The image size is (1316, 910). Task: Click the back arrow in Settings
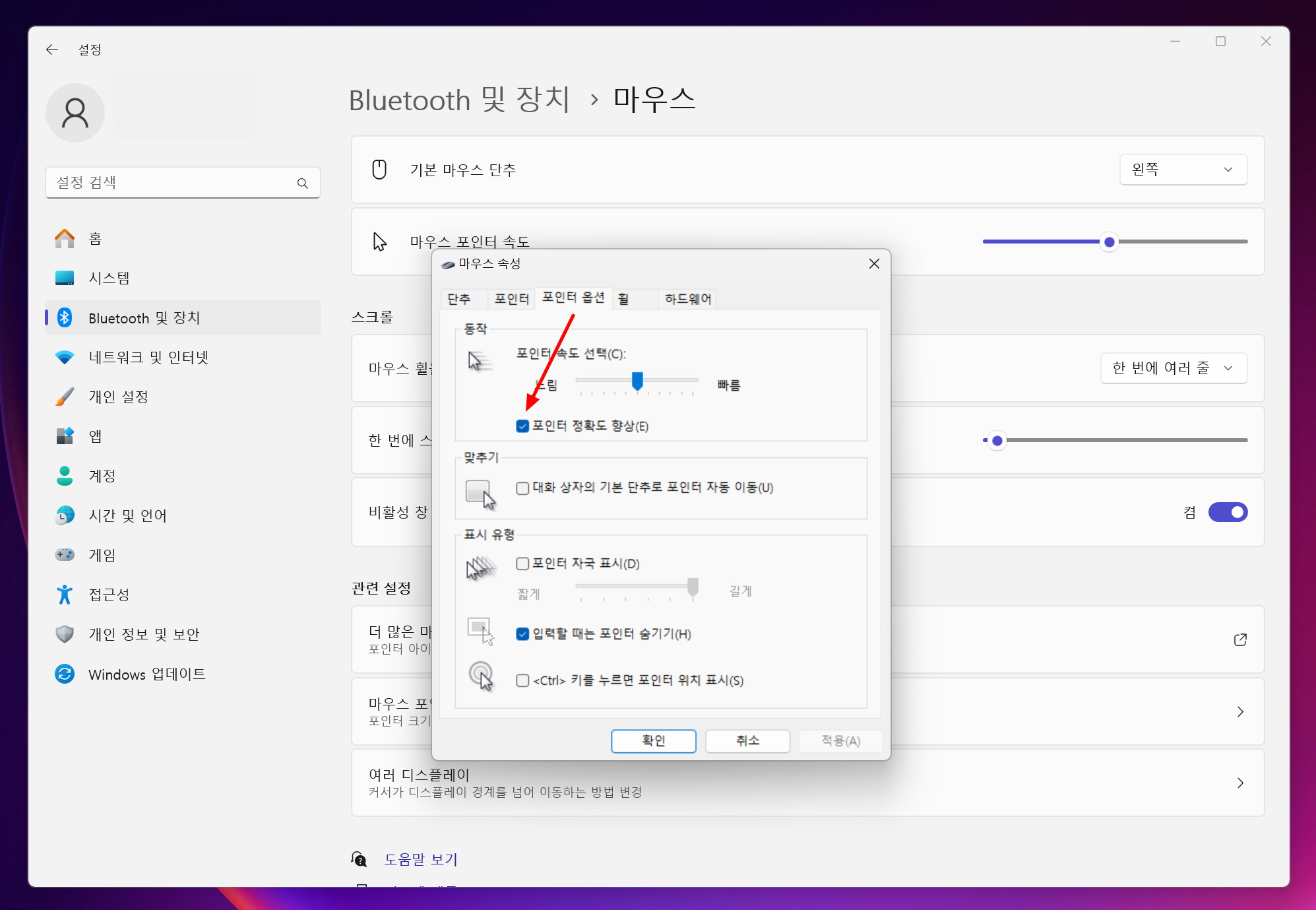[x=52, y=49]
